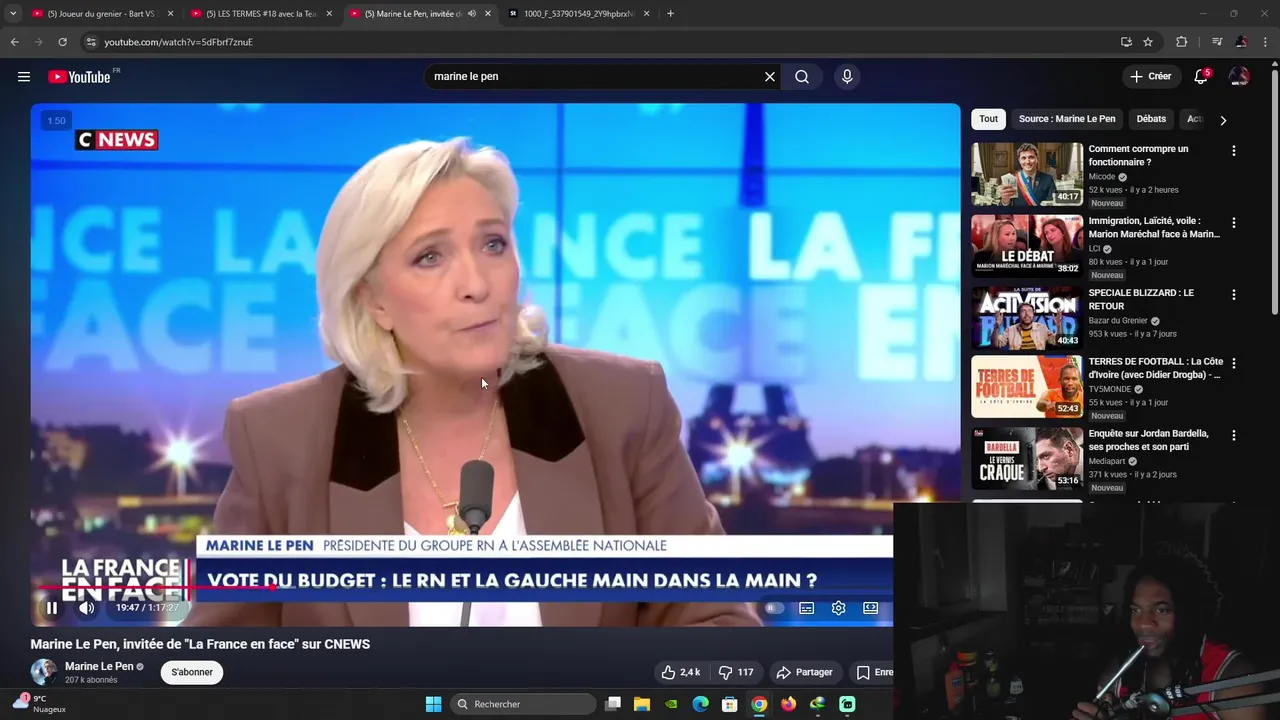Dislike the video showing 117
The width and height of the screenshot is (1280, 720).
click(x=736, y=672)
